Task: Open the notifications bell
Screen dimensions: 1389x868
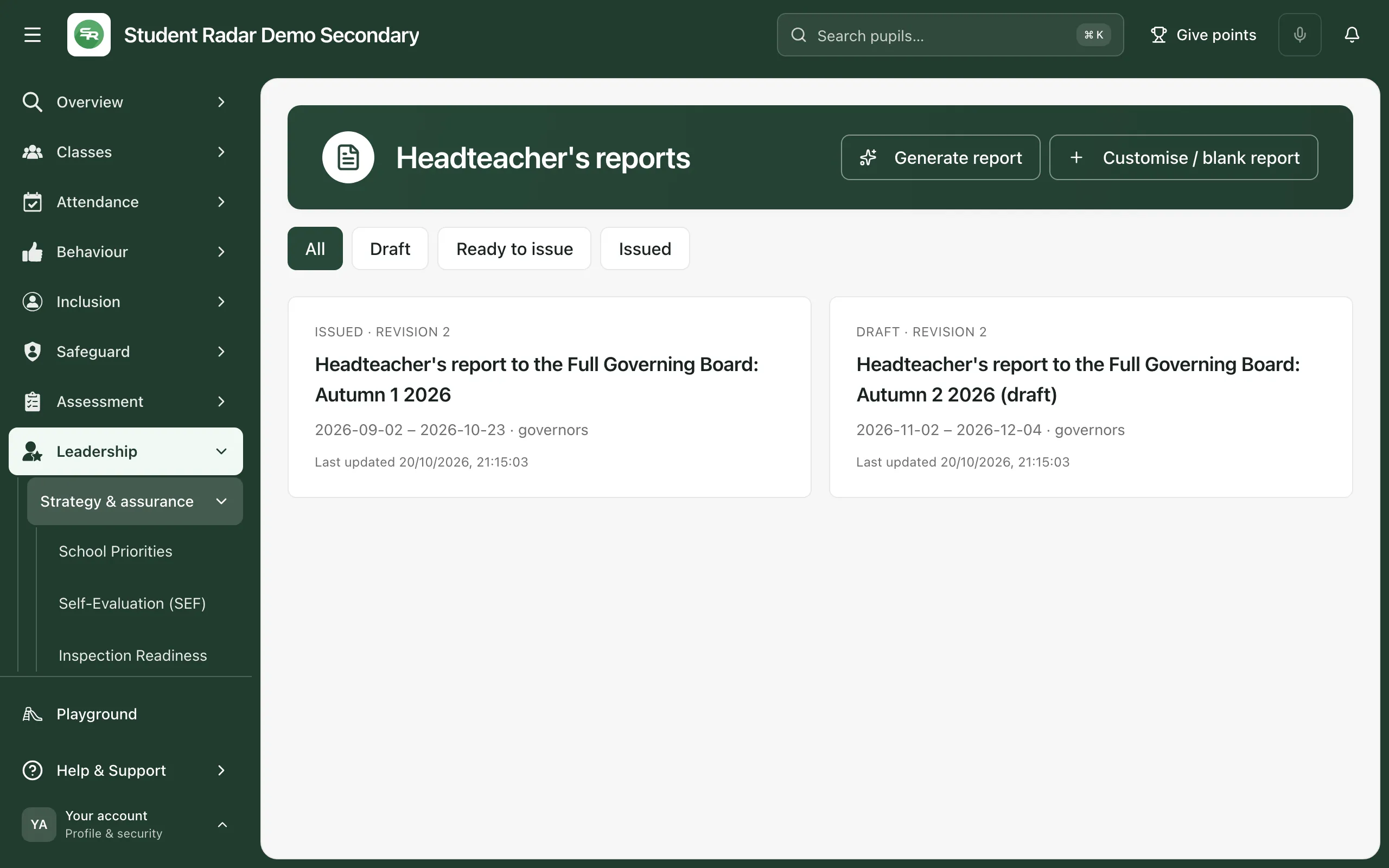Action: click(1352, 35)
